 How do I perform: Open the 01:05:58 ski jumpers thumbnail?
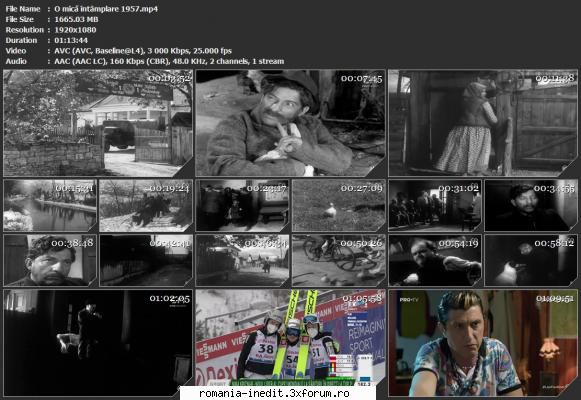tap(290, 338)
